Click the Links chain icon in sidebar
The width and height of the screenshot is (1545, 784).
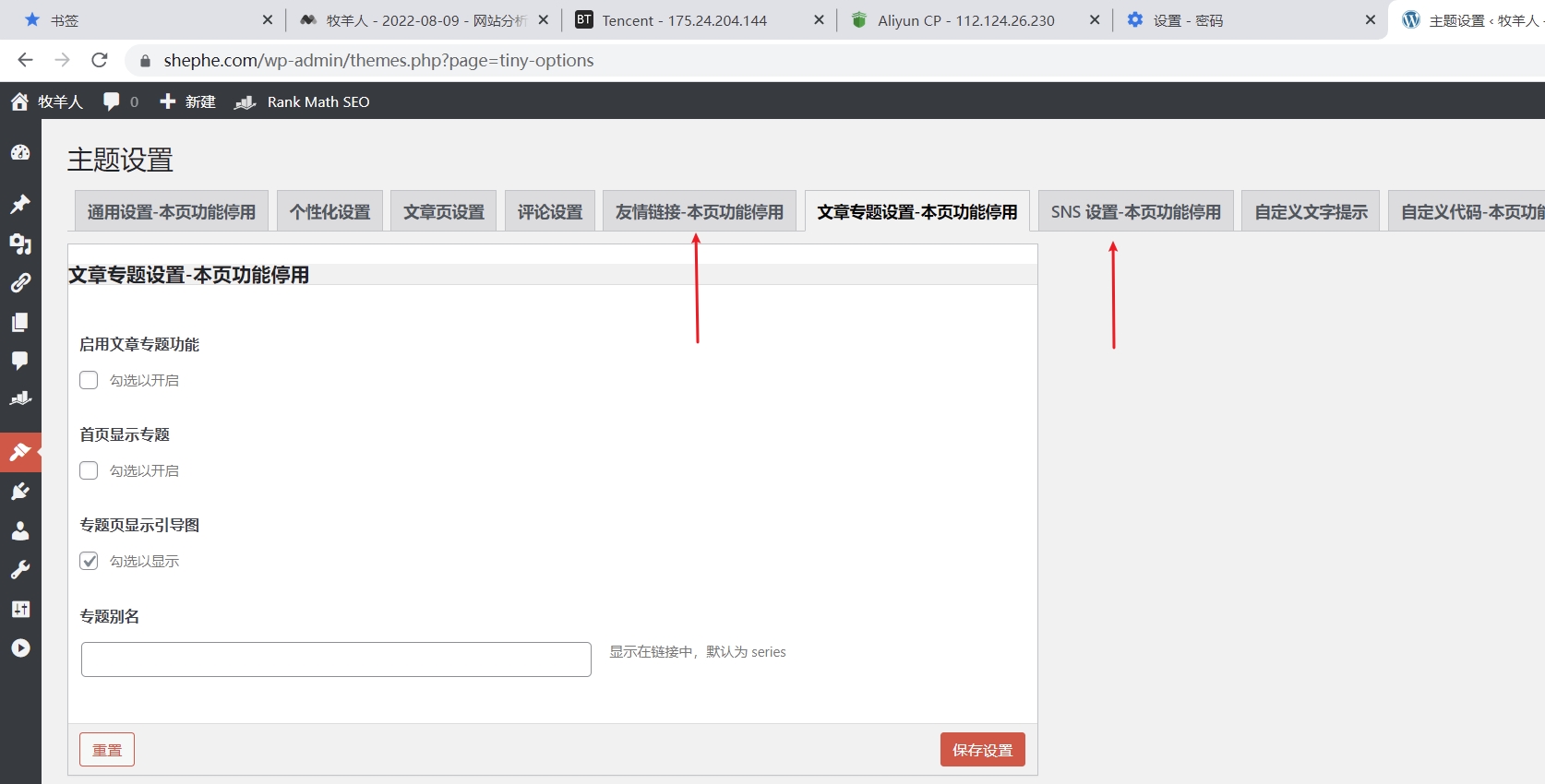click(x=20, y=283)
